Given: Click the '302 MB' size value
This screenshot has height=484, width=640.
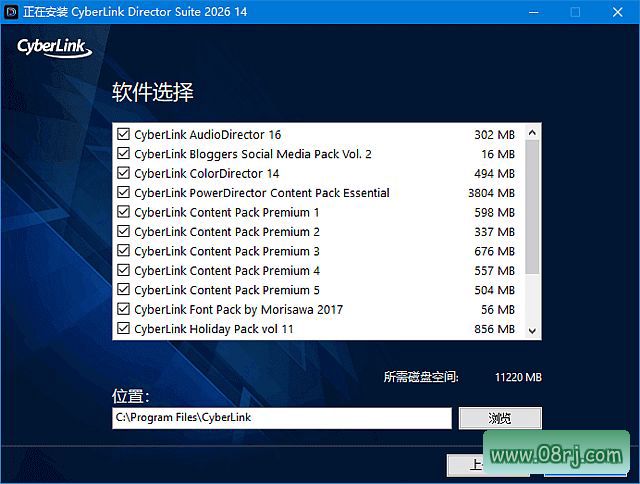Looking at the screenshot, I should click(494, 135).
